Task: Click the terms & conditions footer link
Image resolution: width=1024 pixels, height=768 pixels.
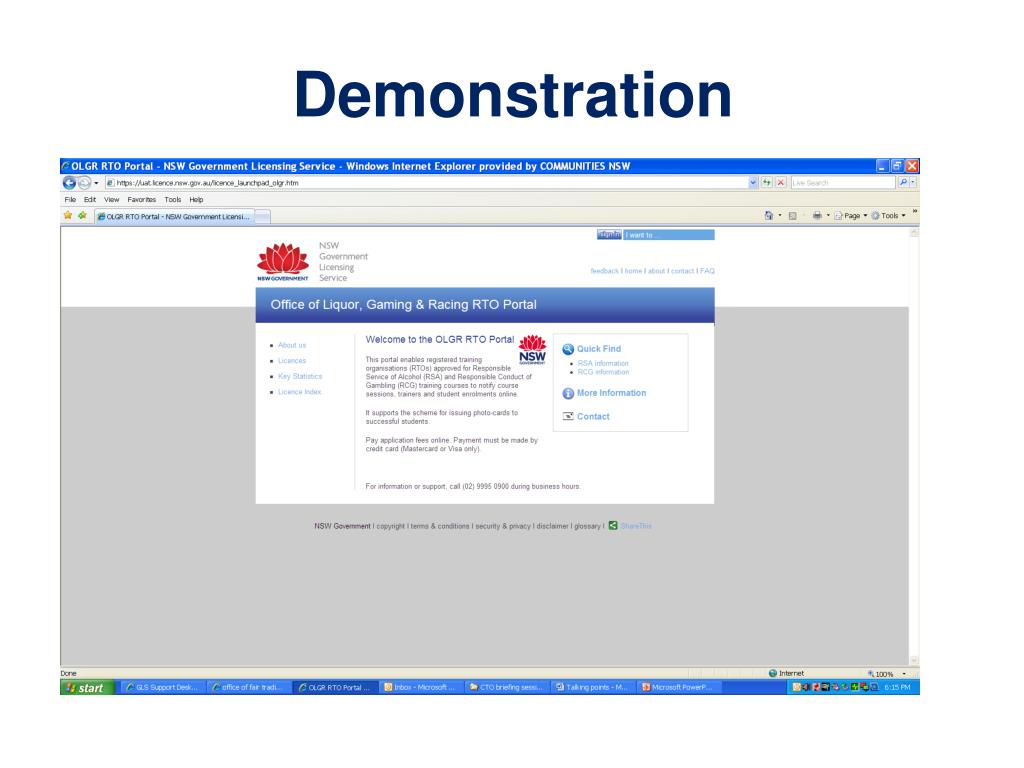Action: (440, 526)
